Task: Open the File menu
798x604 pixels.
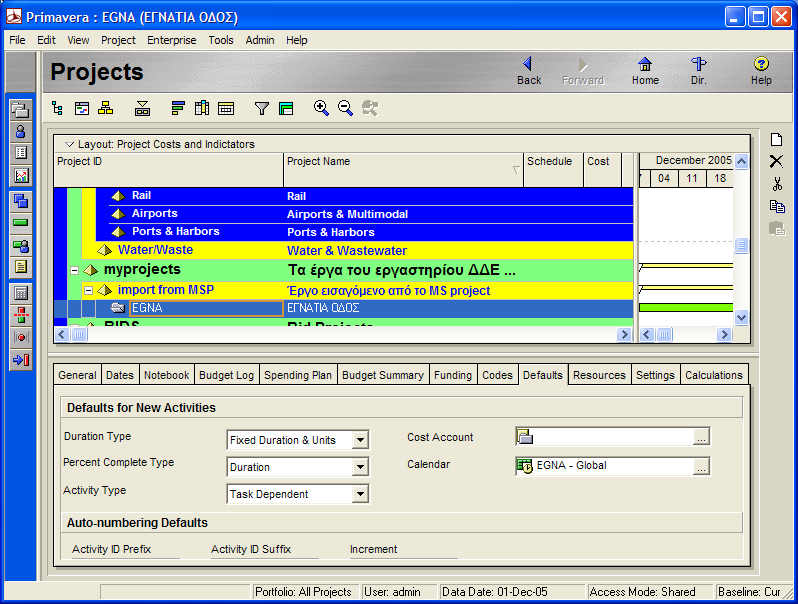Action: click(x=17, y=40)
